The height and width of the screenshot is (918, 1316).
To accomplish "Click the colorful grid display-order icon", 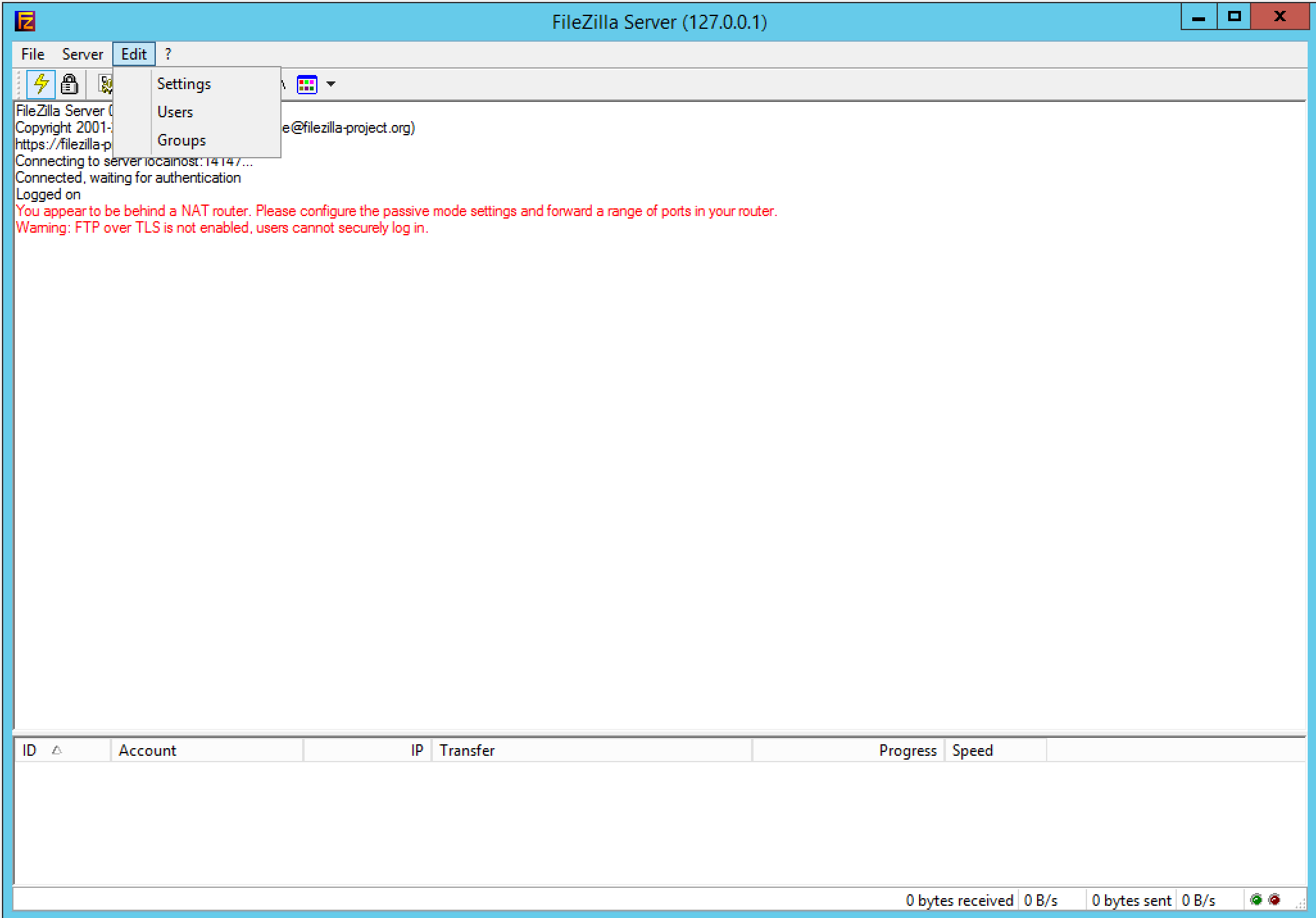I will coord(307,84).
